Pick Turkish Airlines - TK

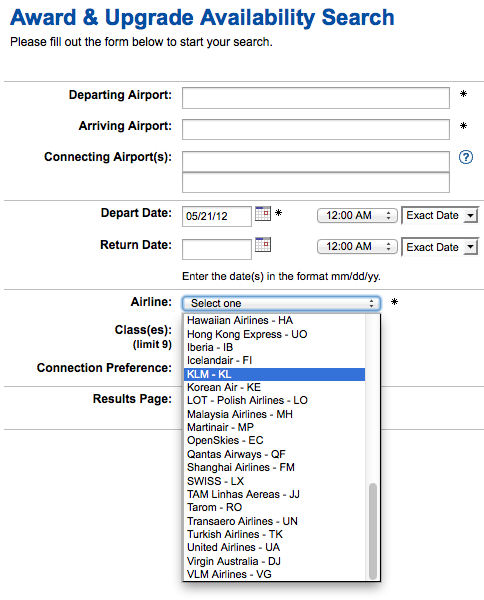[x=274, y=534]
